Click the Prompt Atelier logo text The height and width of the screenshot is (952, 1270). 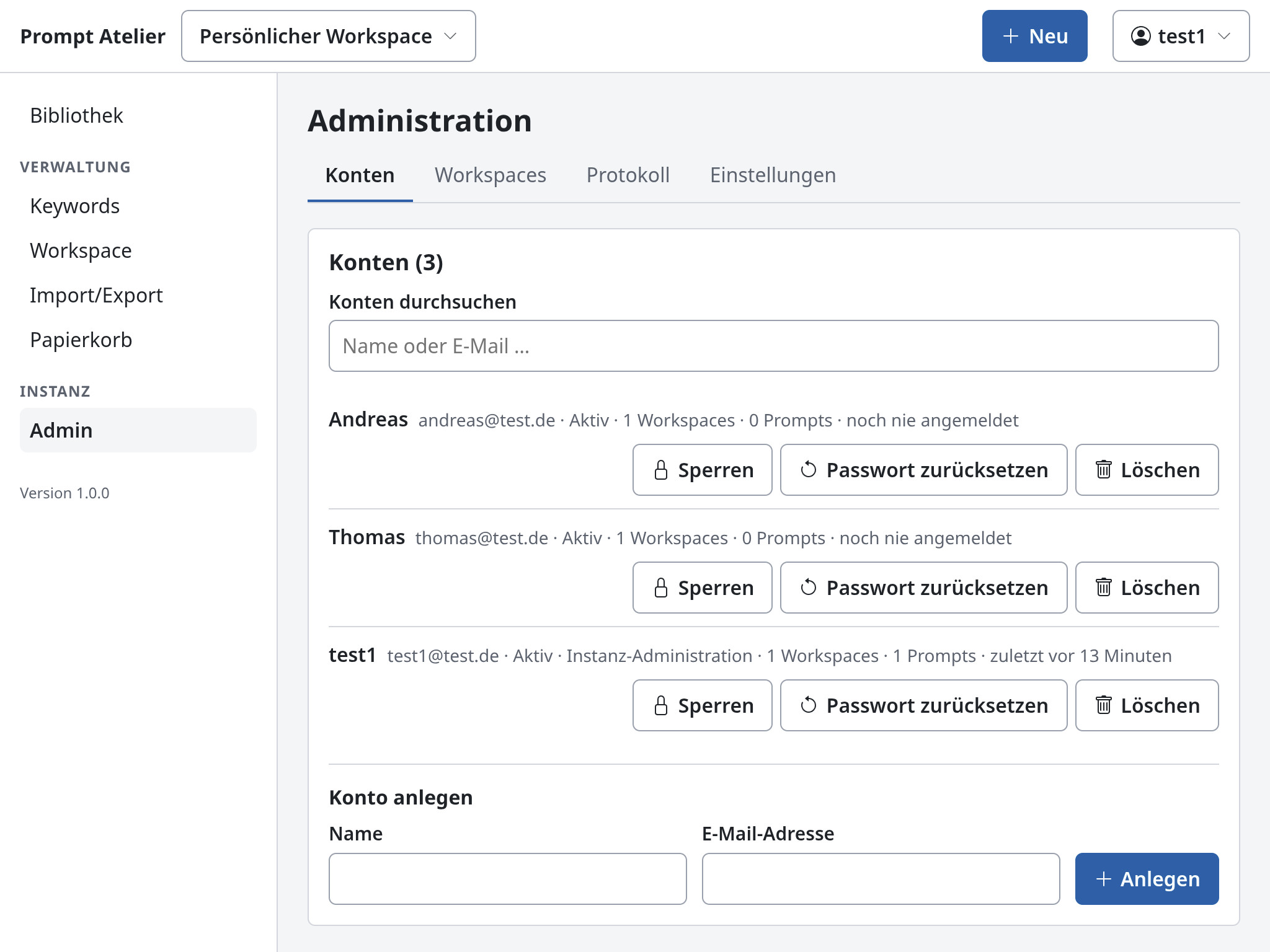[93, 36]
